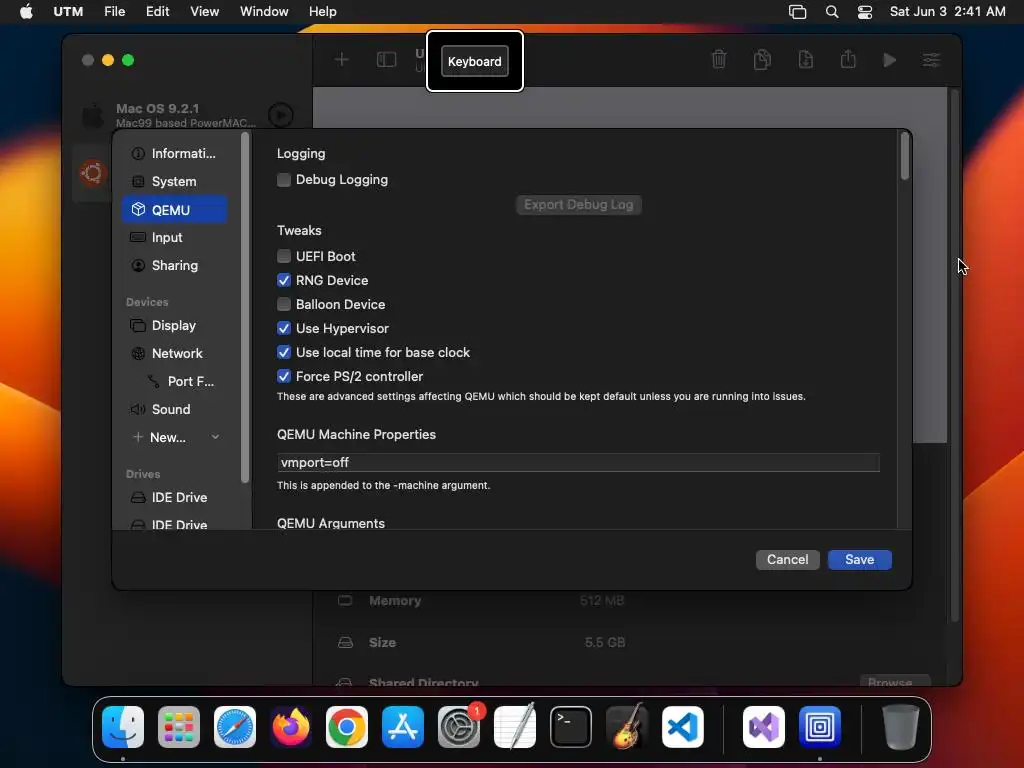
Task: Click the trash icon to delete the VM
Action: coord(719,59)
